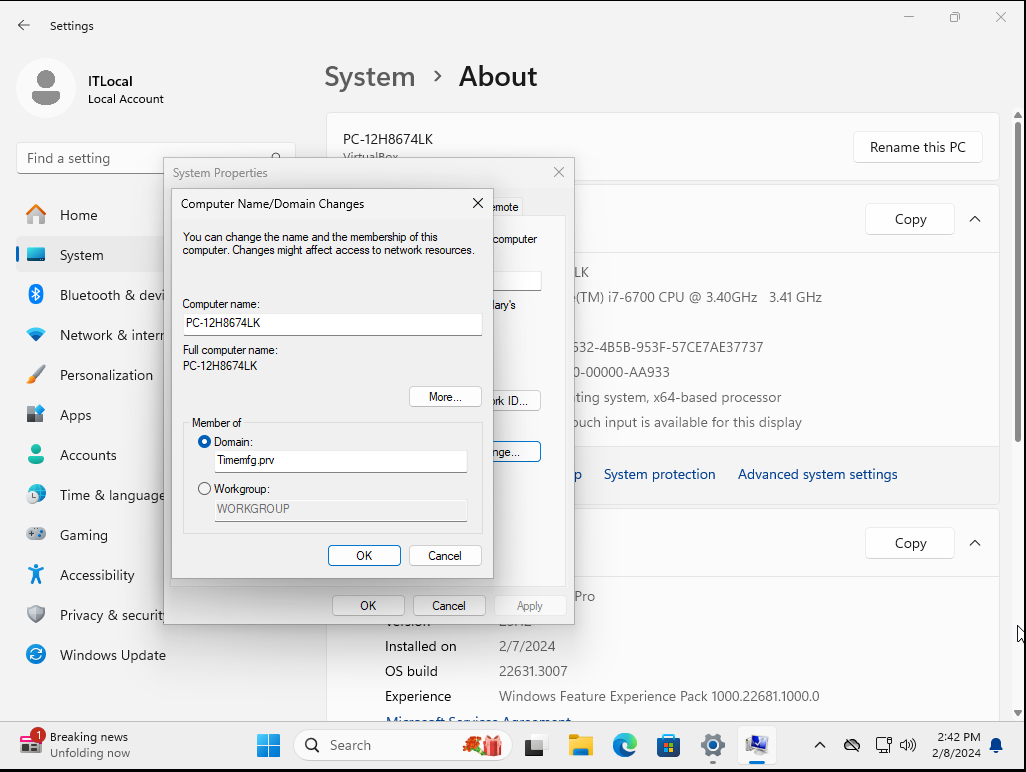Click the Domain text field

341,461
